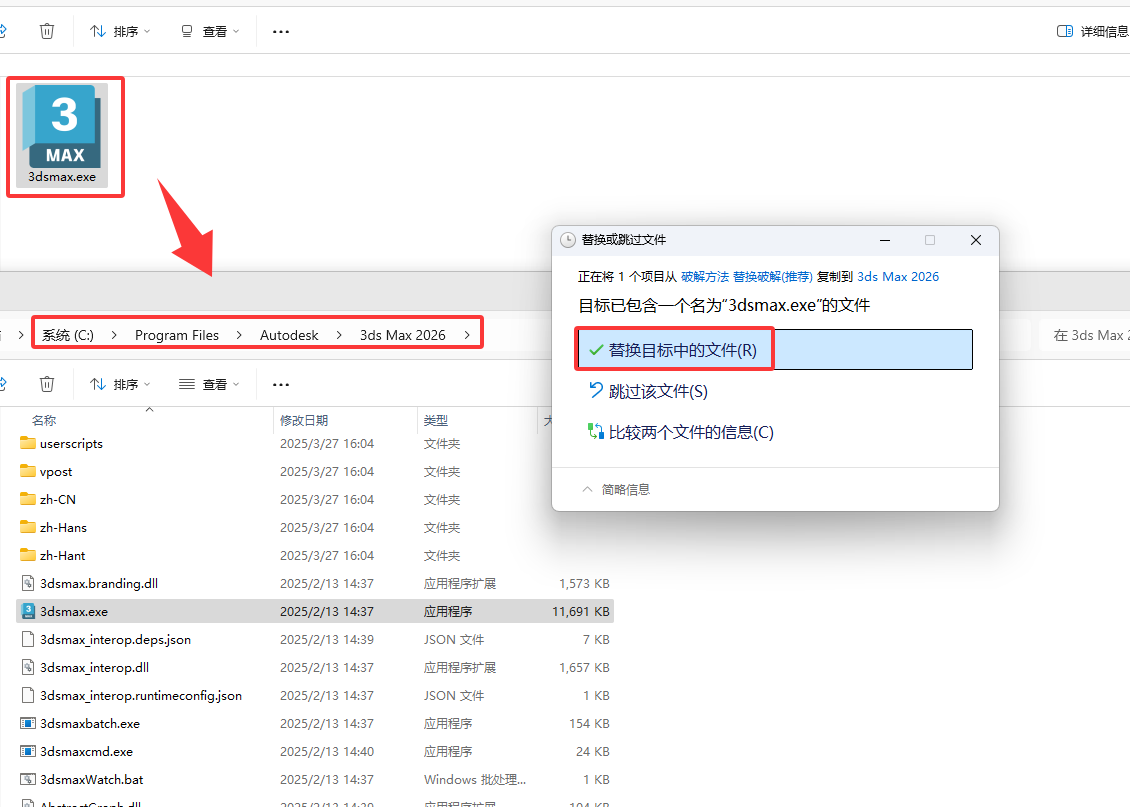Click the 在 3ds Max search box

point(1085,335)
